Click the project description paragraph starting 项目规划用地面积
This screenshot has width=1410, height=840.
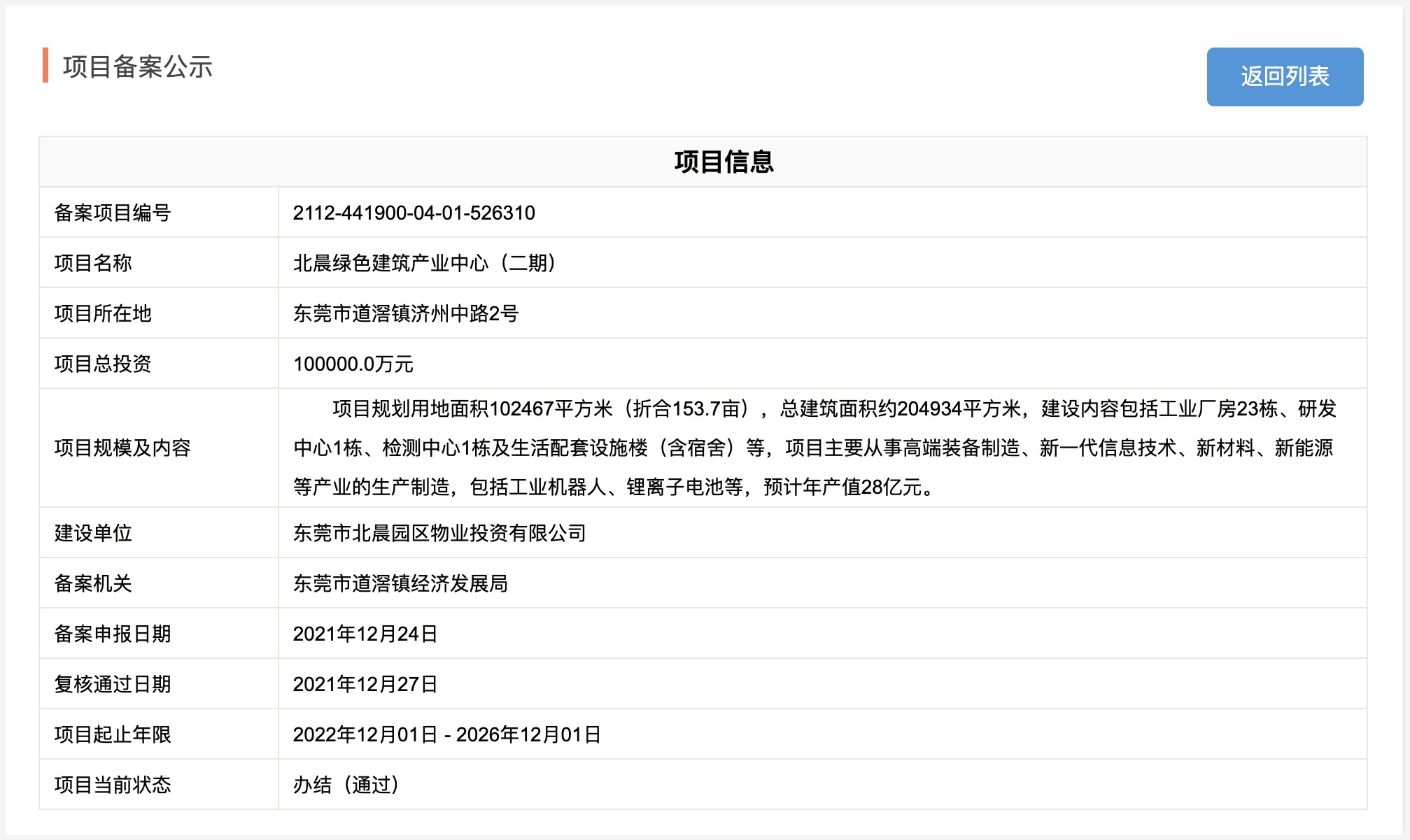(815, 448)
